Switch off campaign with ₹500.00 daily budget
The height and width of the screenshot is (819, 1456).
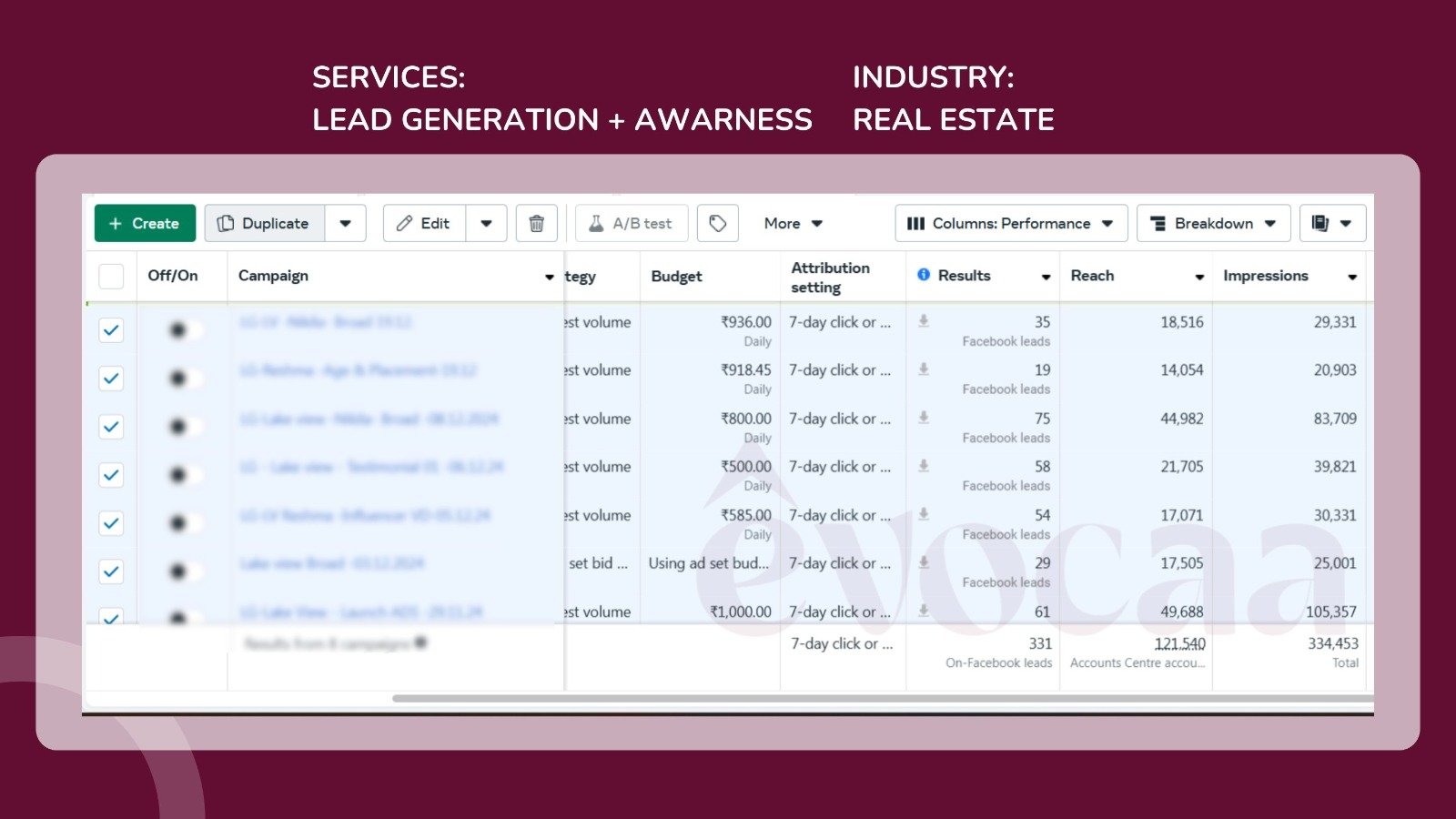point(179,475)
